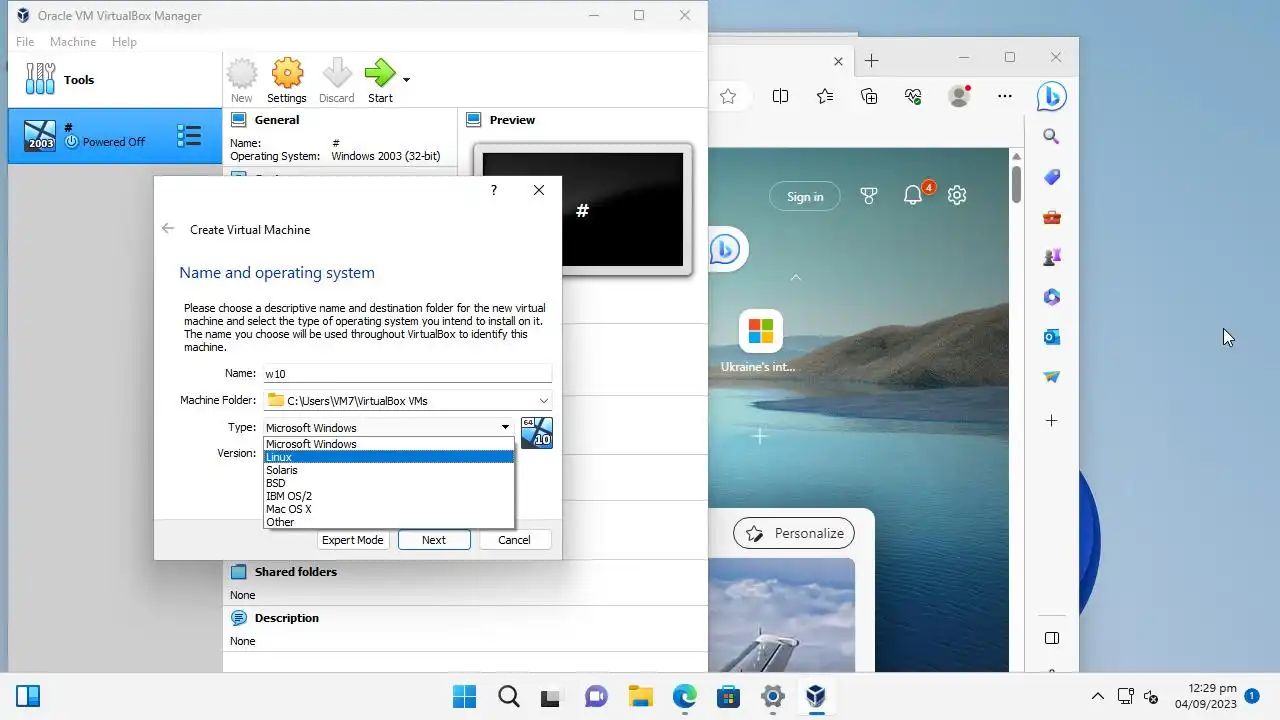Open the Edge sidebar Outlook icon
This screenshot has height=720, width=1280.
point(1051,337)
